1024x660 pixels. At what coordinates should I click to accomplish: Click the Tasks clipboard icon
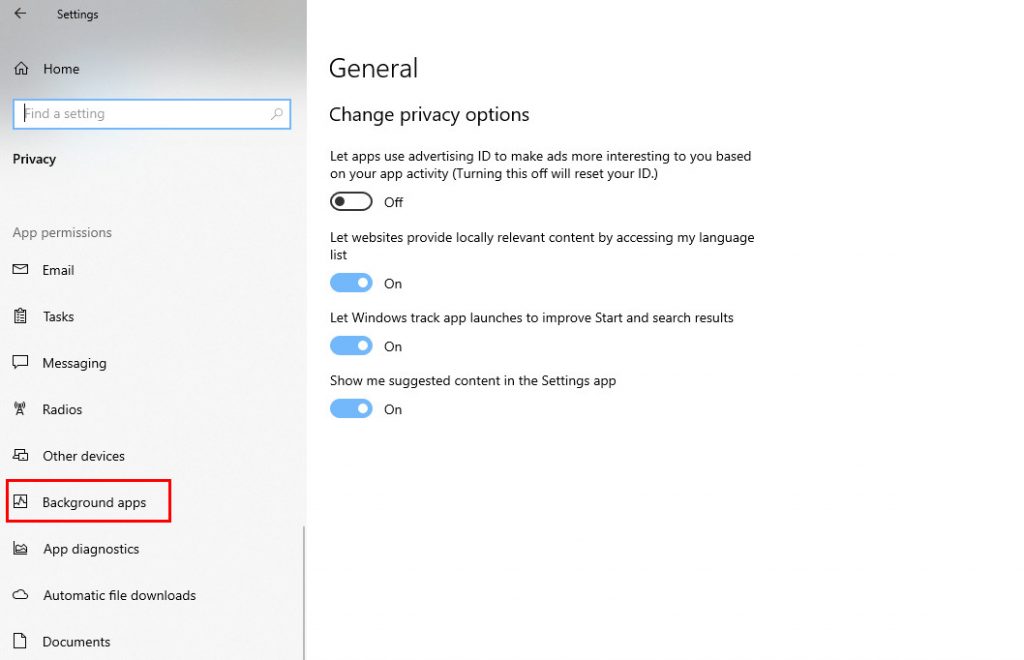20,316
